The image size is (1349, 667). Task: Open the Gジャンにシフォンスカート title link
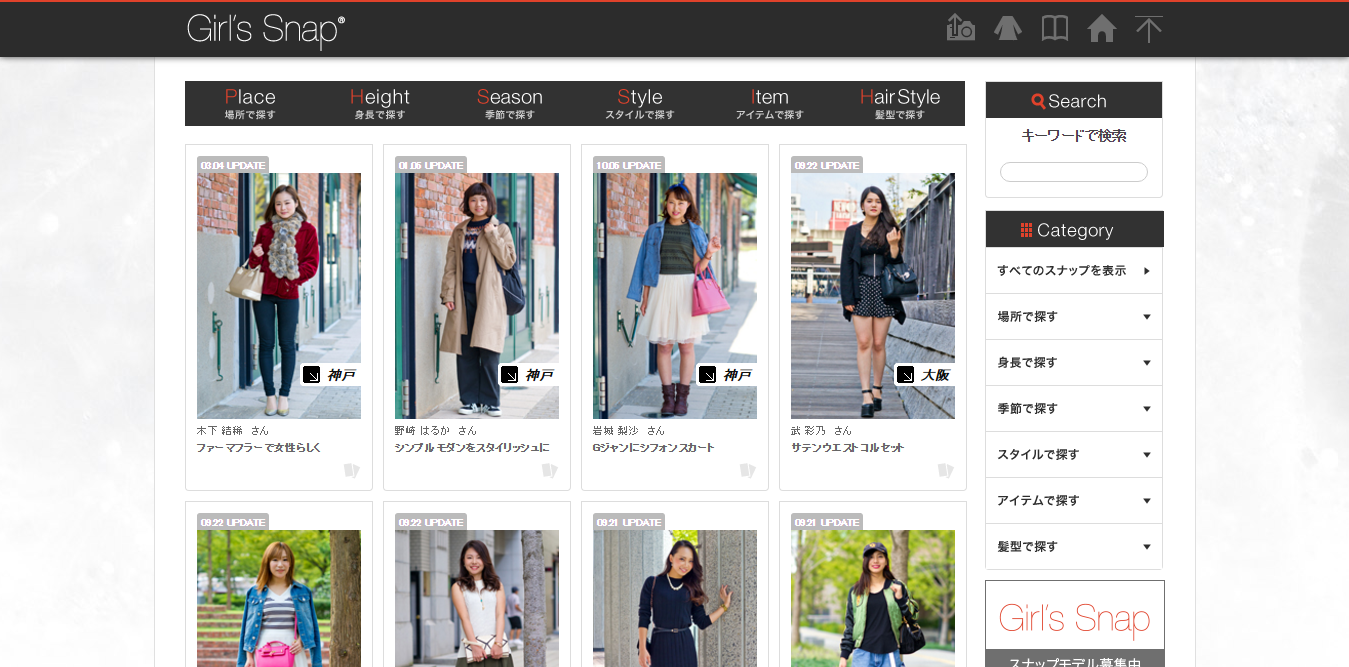[x=654, y=448]
